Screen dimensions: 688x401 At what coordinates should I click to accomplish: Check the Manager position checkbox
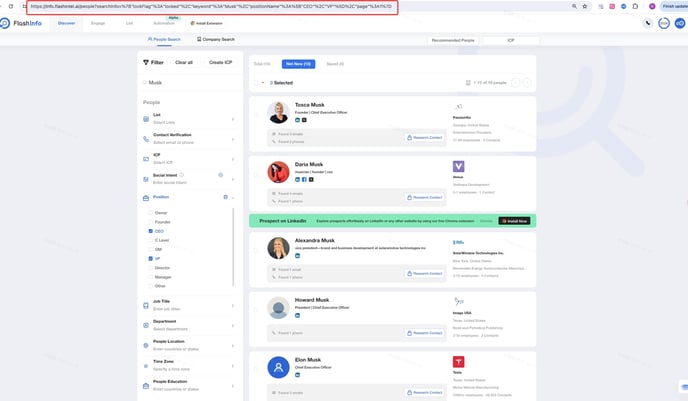click(150, 277)
